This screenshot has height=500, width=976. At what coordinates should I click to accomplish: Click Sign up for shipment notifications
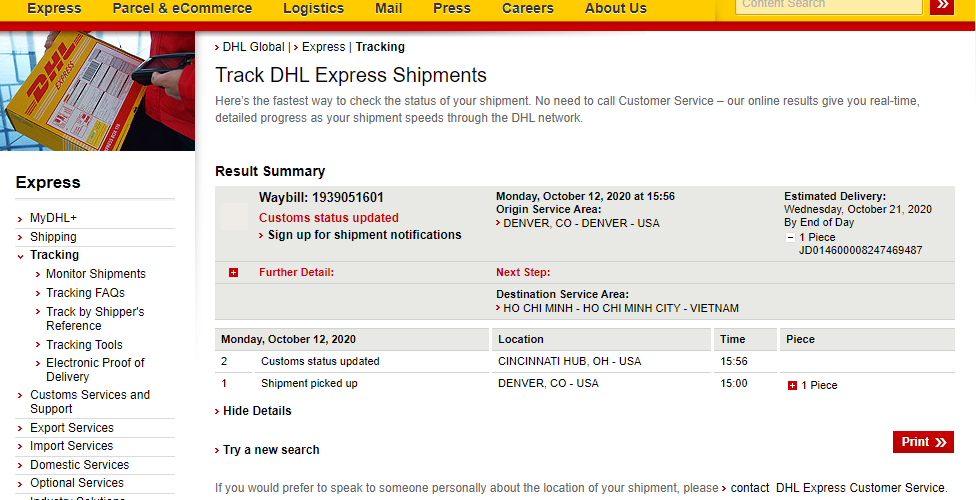tap(364, 235)
